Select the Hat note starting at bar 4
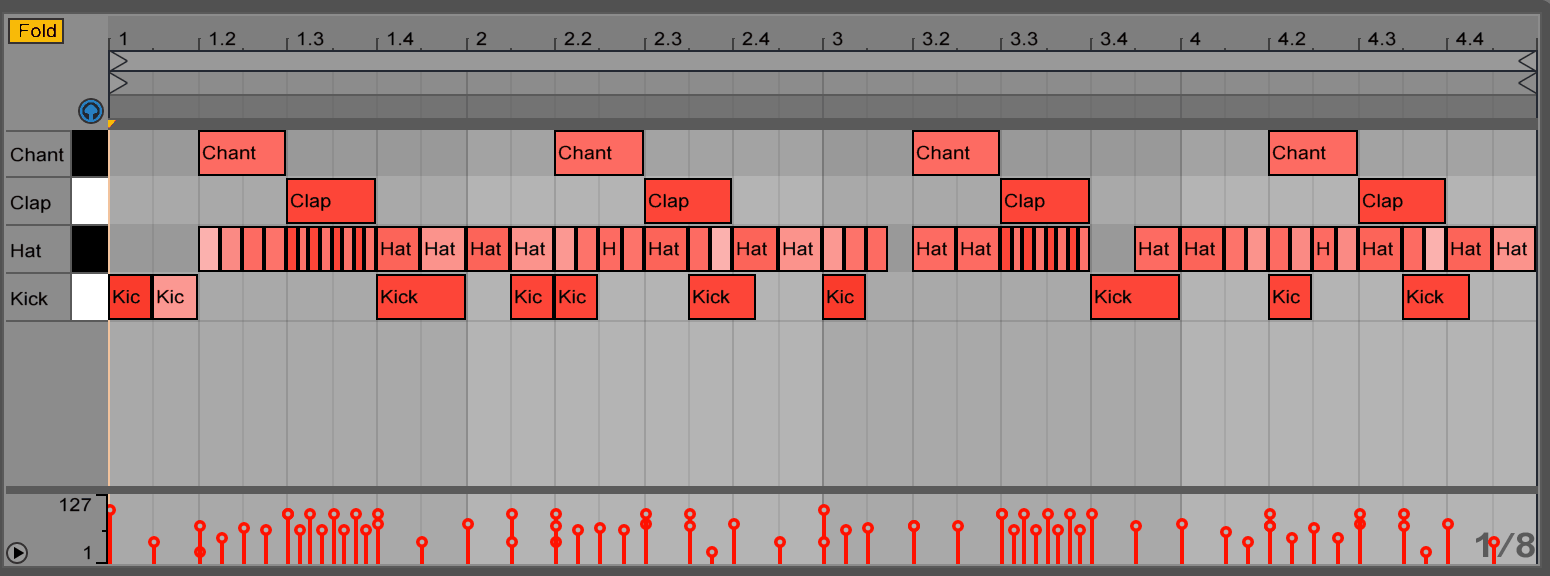Viewport: 1550px width, 576px height. (x=1201, y=249)
